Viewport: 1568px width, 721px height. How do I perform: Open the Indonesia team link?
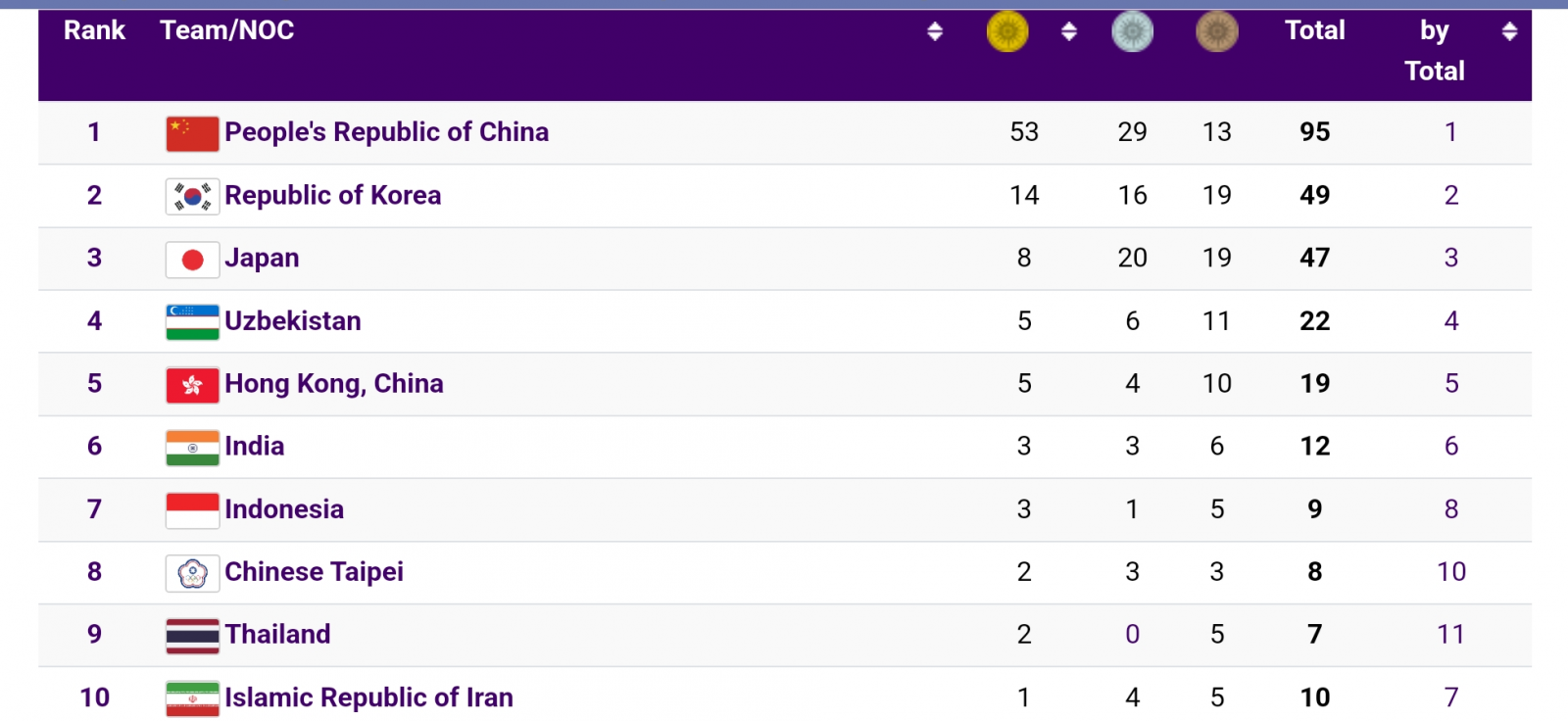[284, 509]
